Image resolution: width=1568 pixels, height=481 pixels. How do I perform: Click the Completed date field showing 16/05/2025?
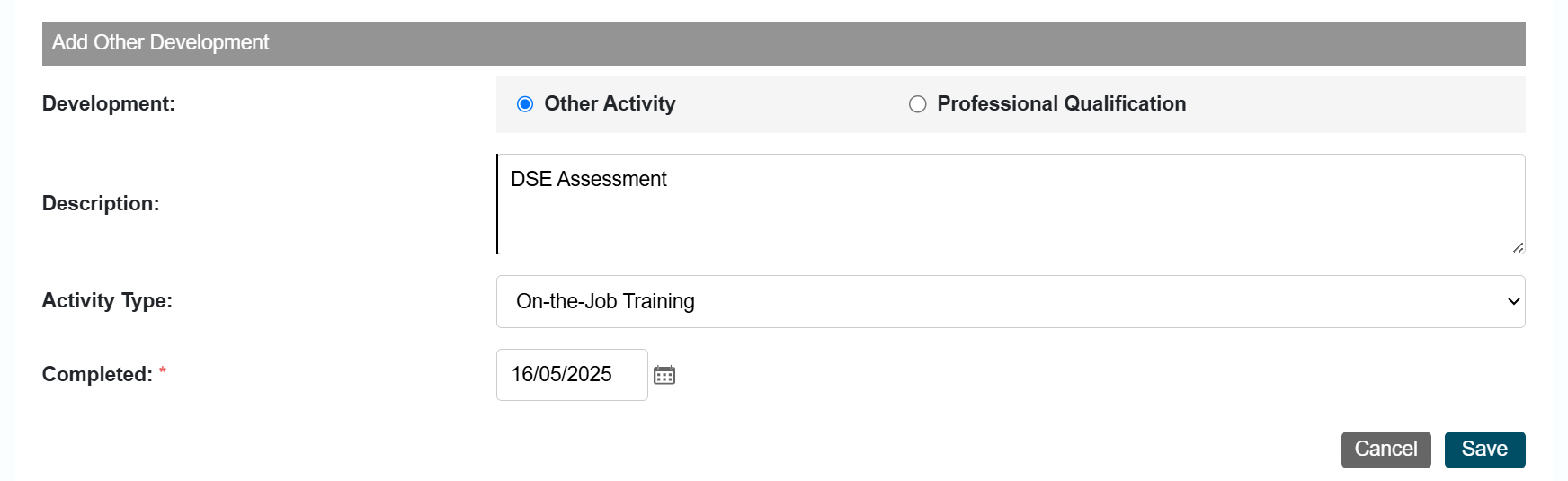[x=572, y=375]
